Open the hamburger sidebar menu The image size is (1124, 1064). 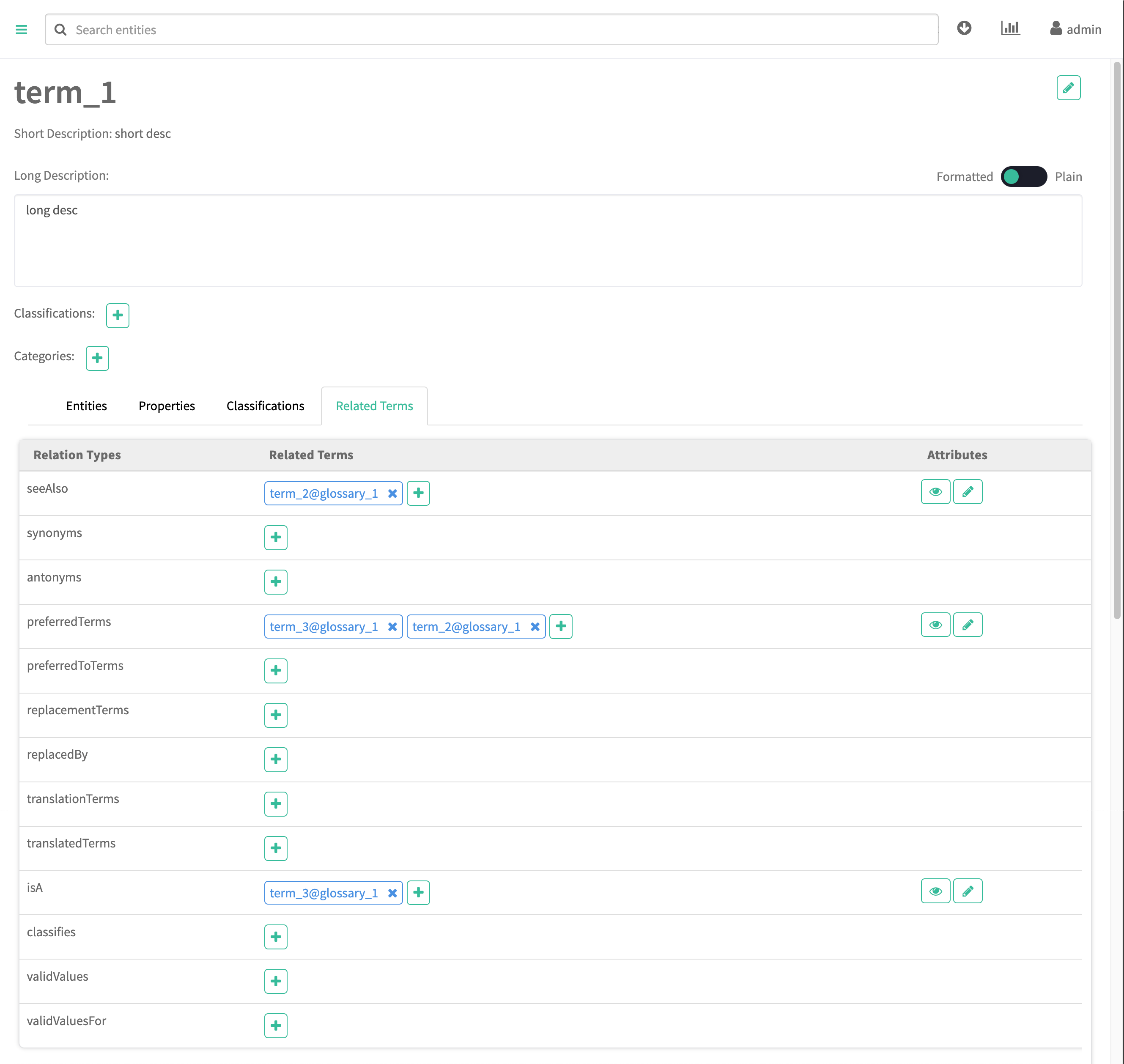22,30
